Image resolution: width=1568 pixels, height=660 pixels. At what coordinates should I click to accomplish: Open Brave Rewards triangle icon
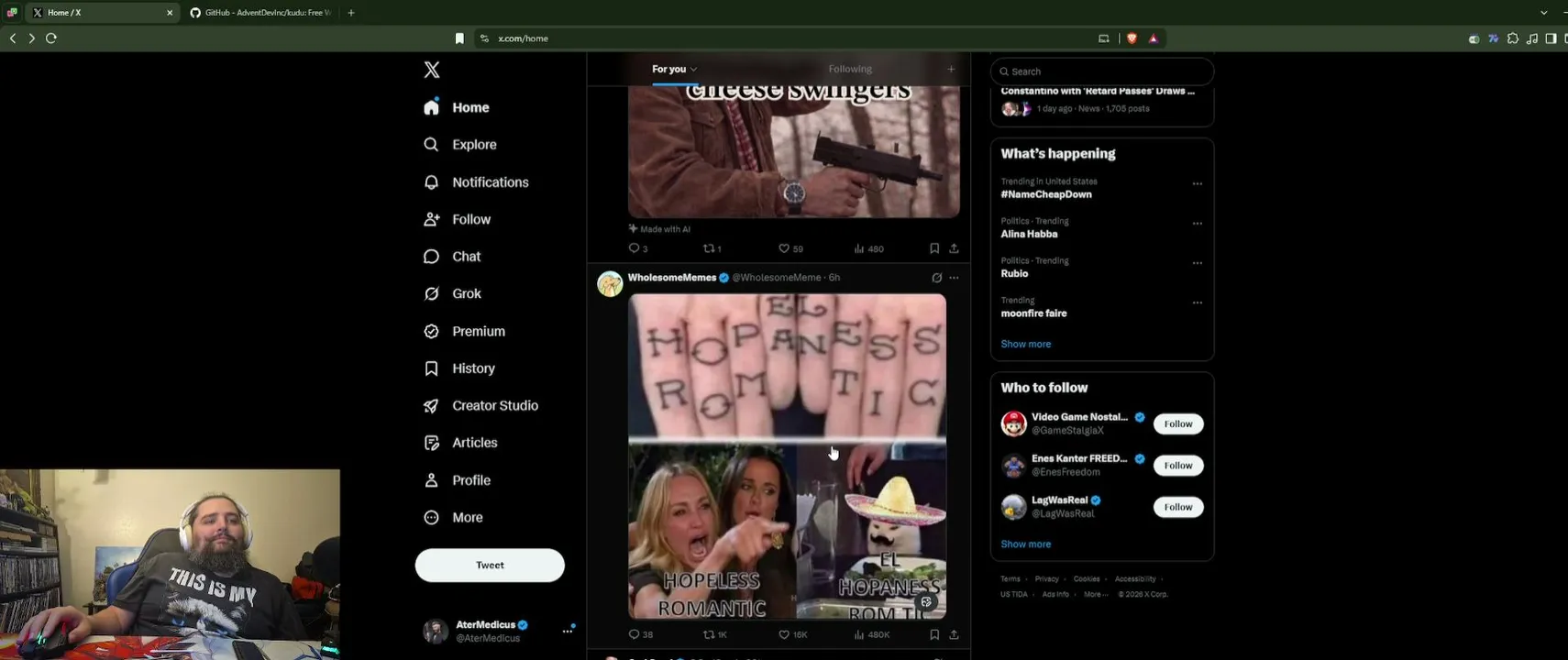(1154, 38)
